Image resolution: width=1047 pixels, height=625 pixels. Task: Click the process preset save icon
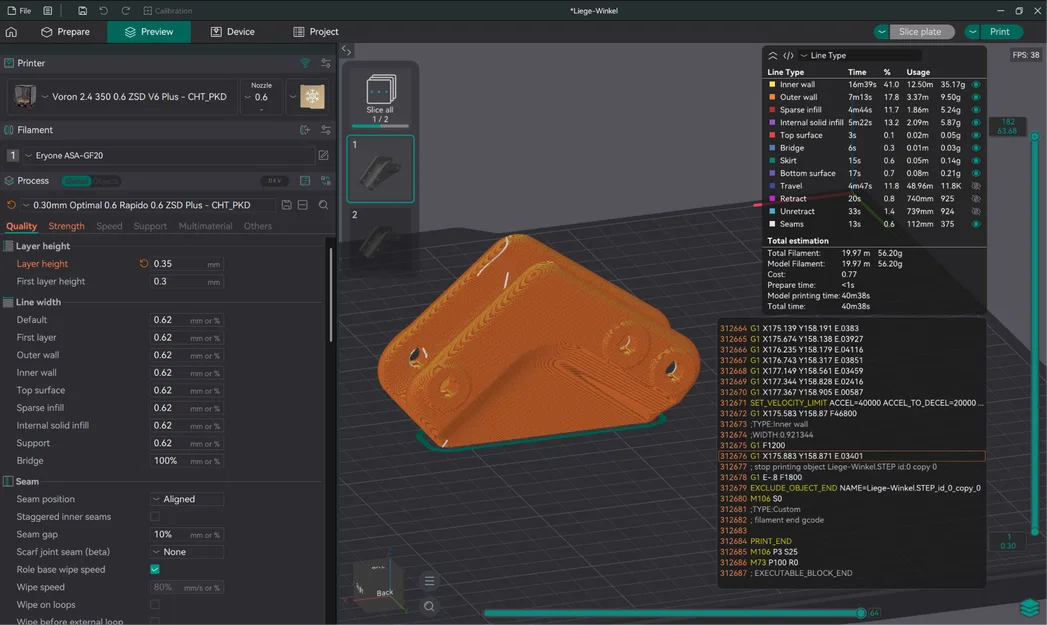tap(286, 205)
